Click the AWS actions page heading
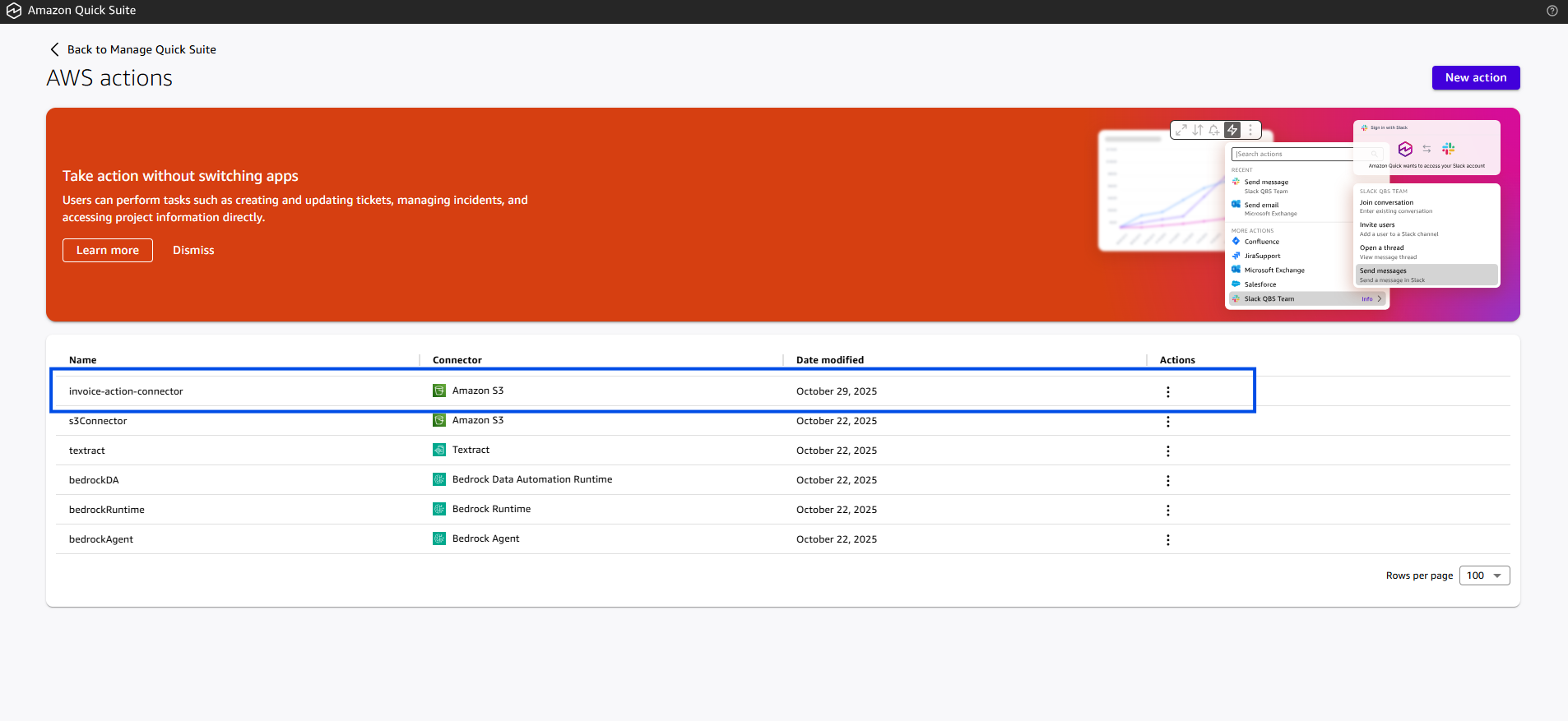This screenshot has height=721, width=1568. click(x=109, y=78)
